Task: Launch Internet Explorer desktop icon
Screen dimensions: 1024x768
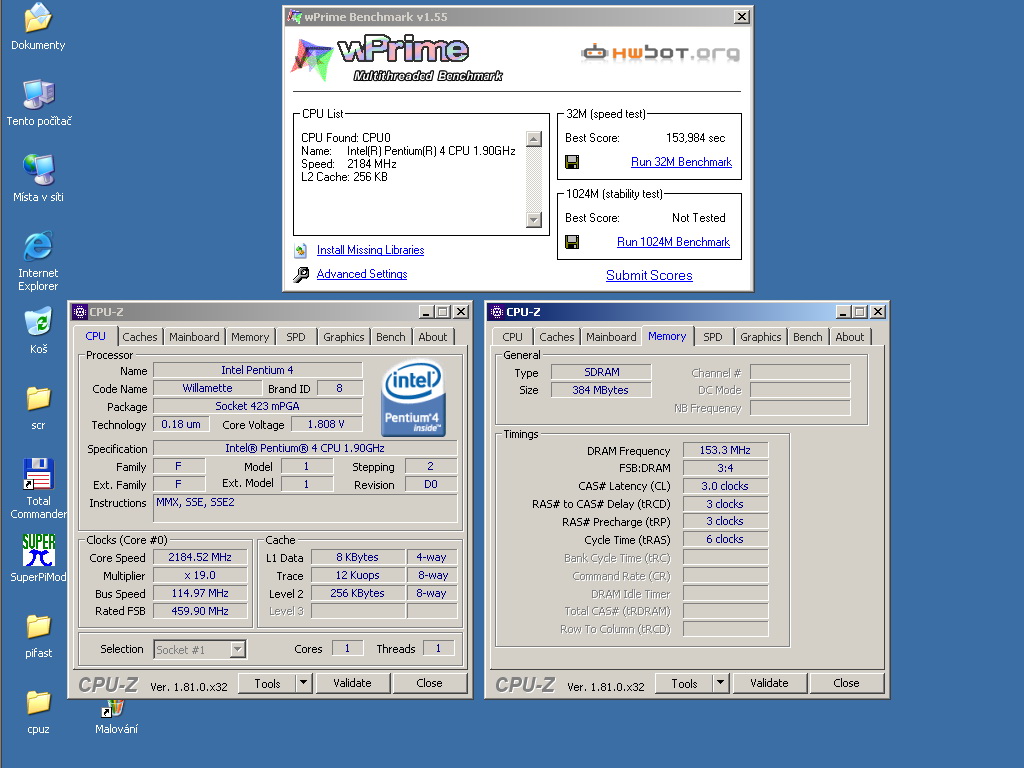Action: [38, 246]
